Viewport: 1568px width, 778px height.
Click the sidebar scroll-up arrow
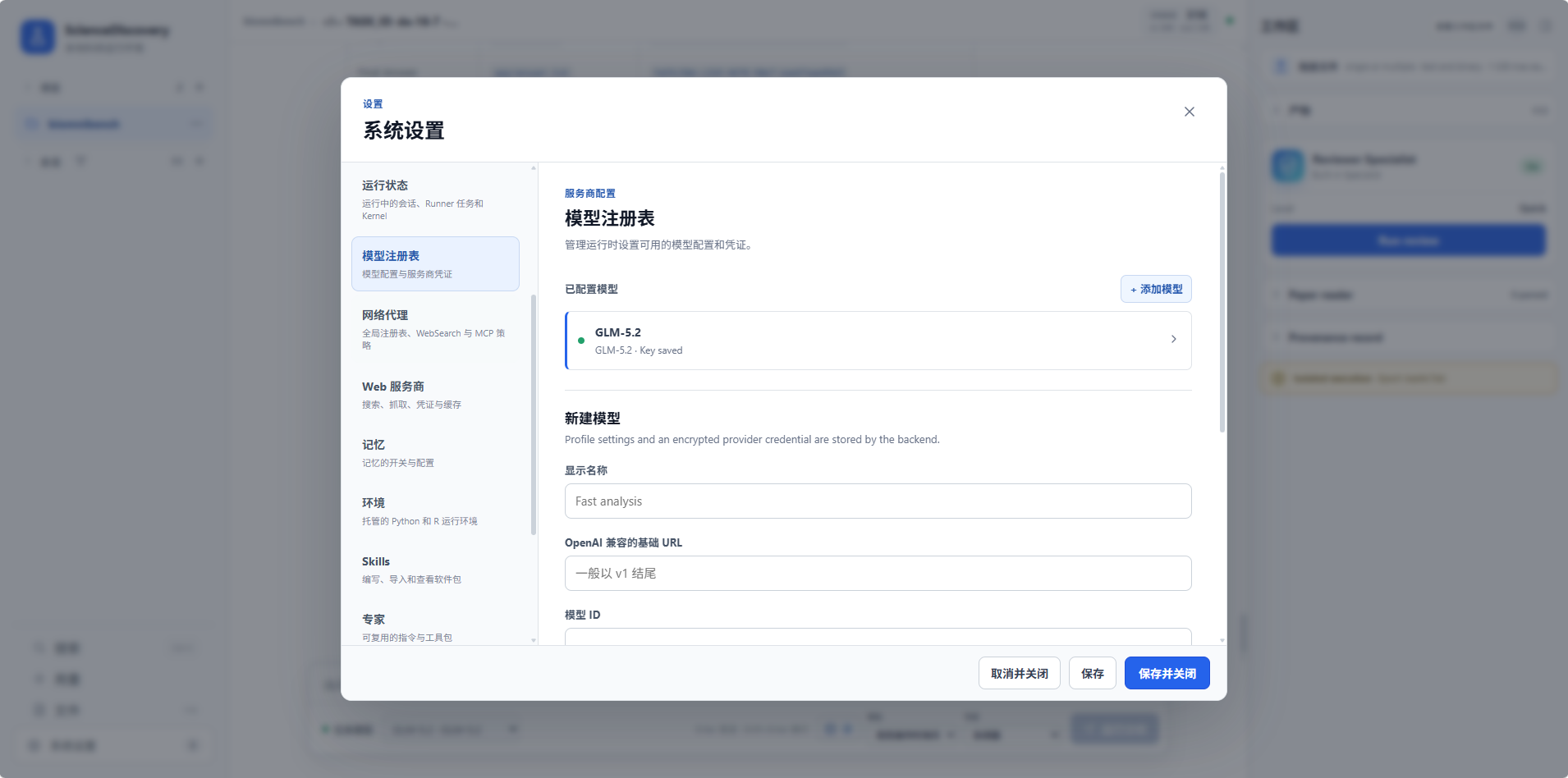(x=534, y=168)
